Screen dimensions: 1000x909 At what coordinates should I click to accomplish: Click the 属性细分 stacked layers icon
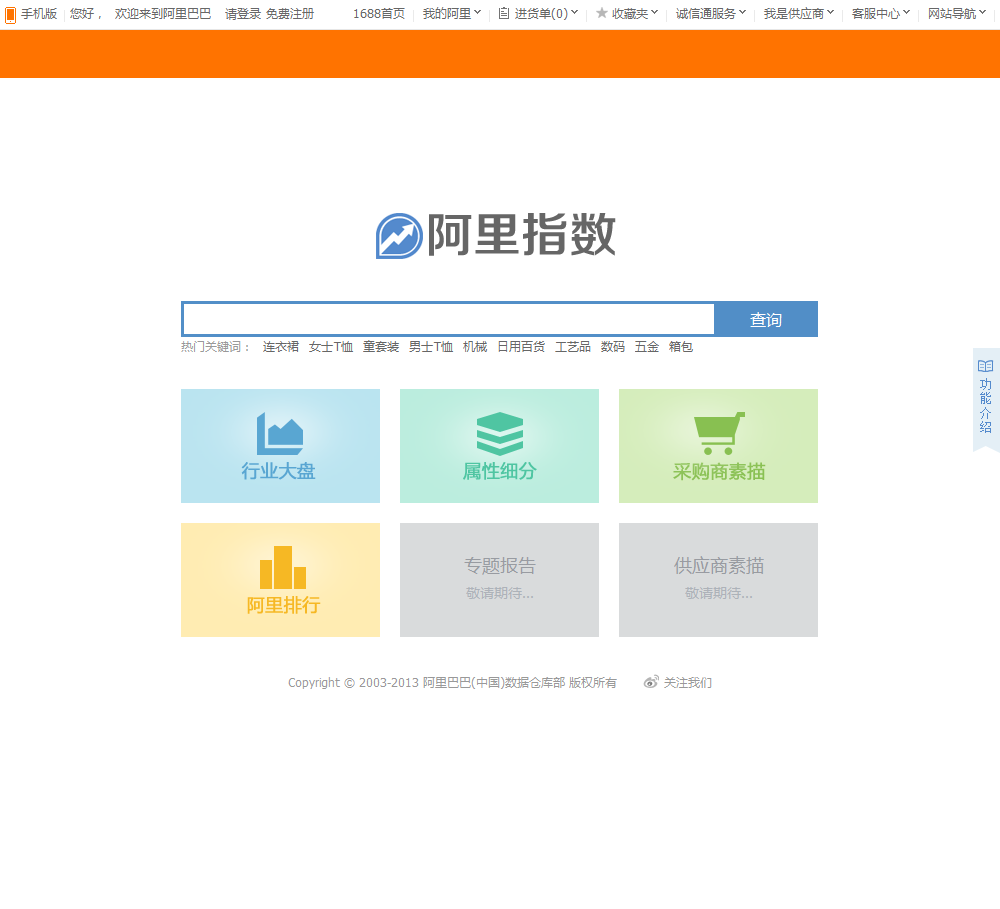[500, 434]
